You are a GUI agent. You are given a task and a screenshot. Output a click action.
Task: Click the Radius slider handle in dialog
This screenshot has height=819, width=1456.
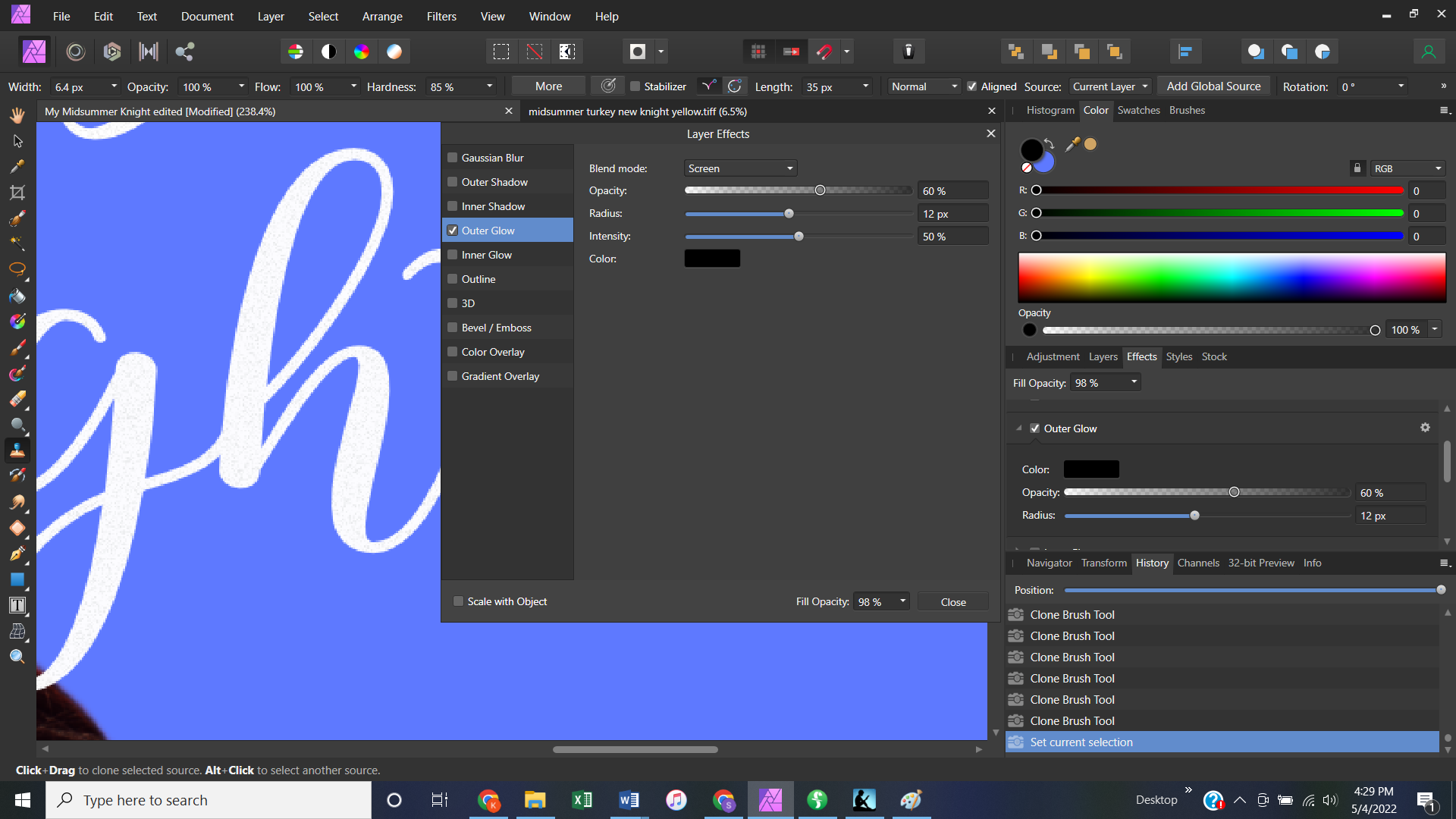pyautogui.click(x=789, y=214)
